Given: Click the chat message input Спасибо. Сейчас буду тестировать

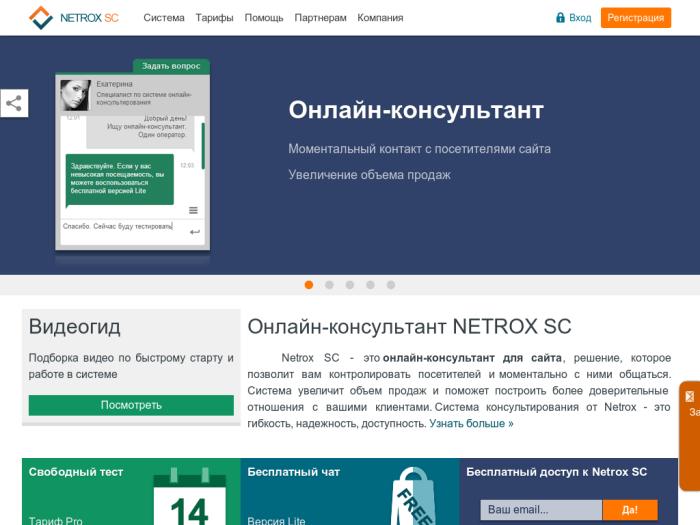Looking at the screenshot, I should pyautogui.click(x=118, y=227).
